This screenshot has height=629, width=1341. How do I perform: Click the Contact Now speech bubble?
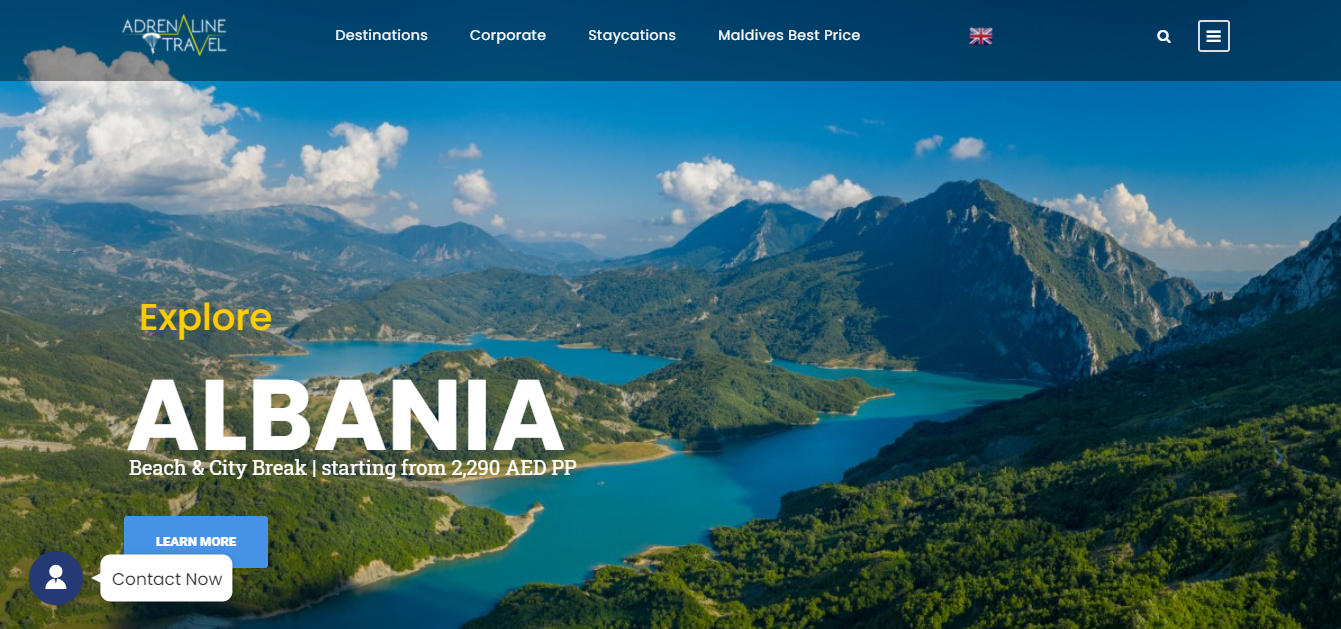167,579
